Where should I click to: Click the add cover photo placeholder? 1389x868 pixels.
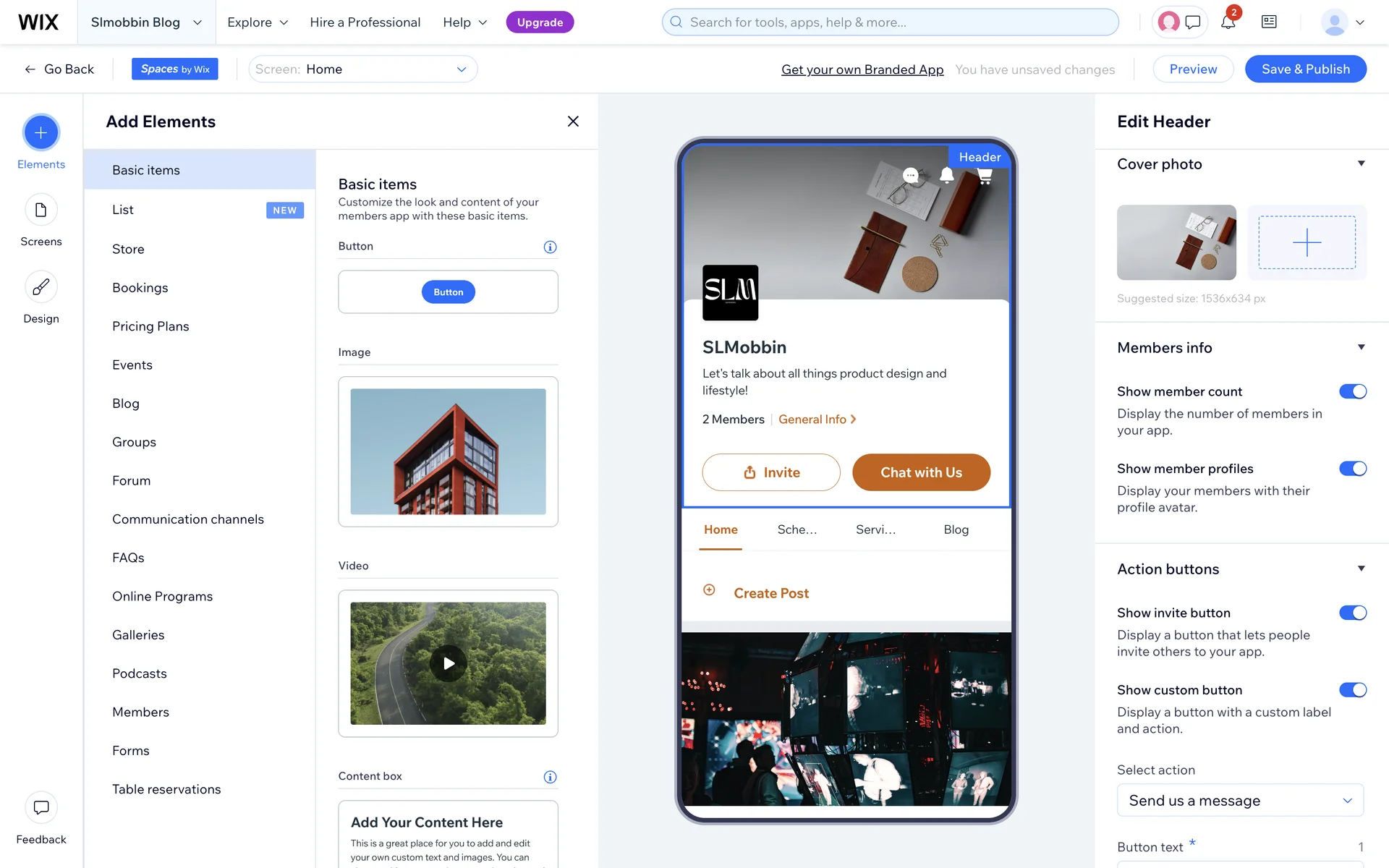pos(1307,242)
